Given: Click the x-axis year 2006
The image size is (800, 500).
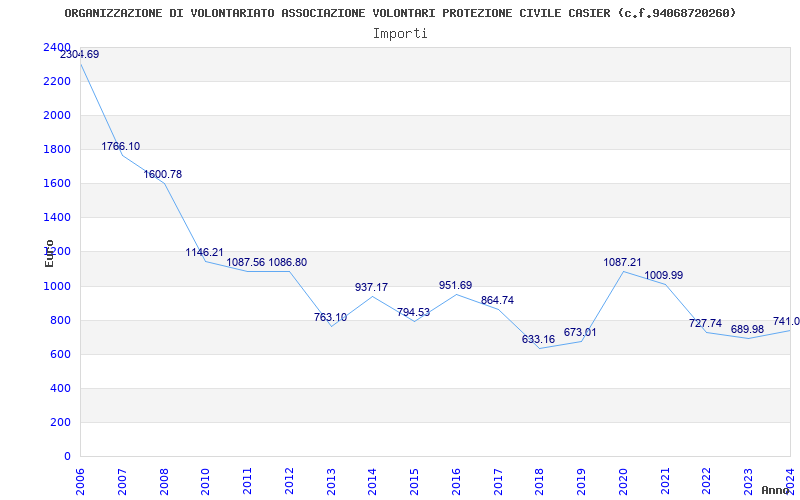Looking at the screenshot, I should coord(80,481).
